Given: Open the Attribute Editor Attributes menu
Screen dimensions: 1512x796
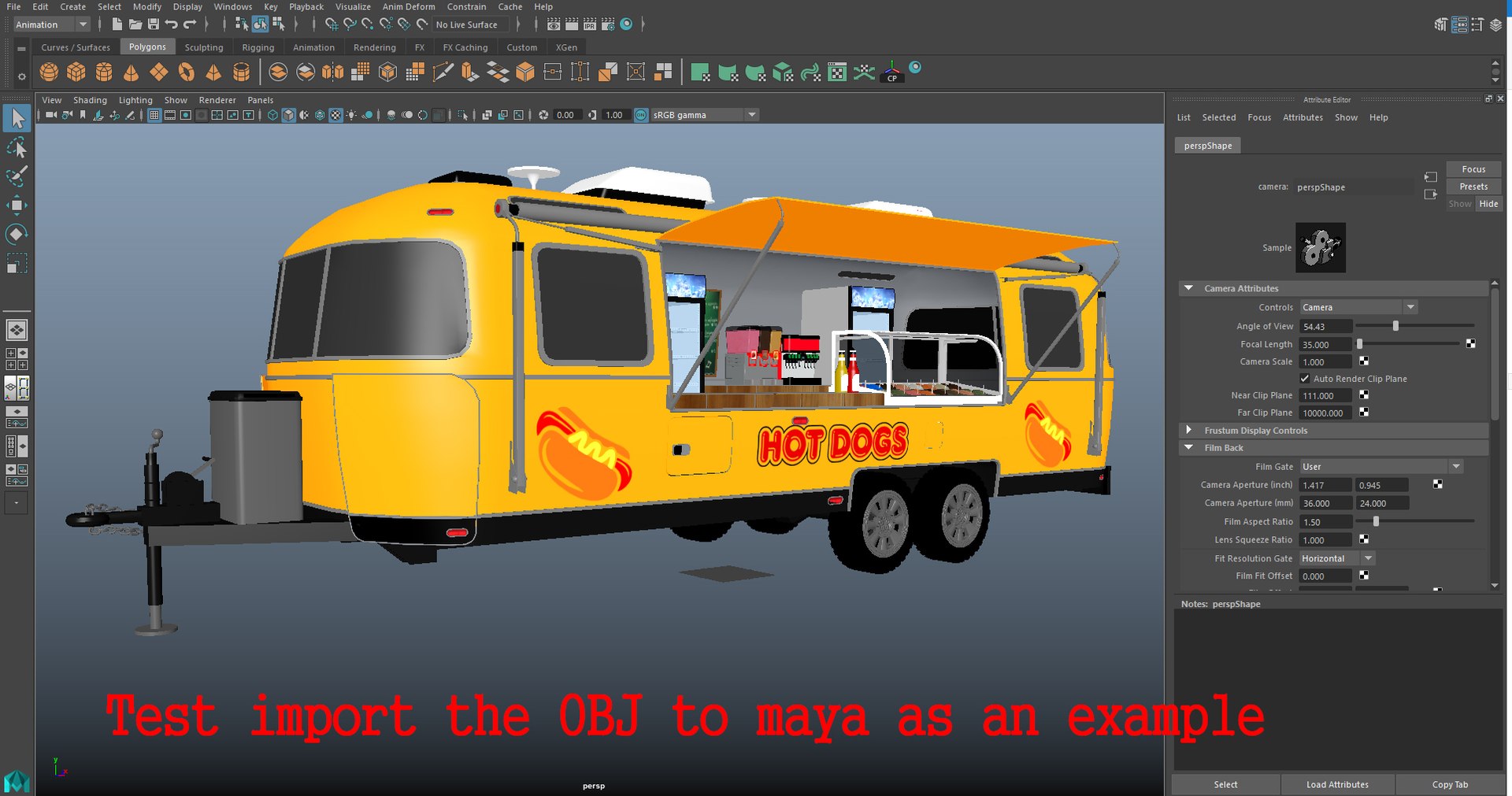Looking at the screenshot, I should coord(1303,117).
